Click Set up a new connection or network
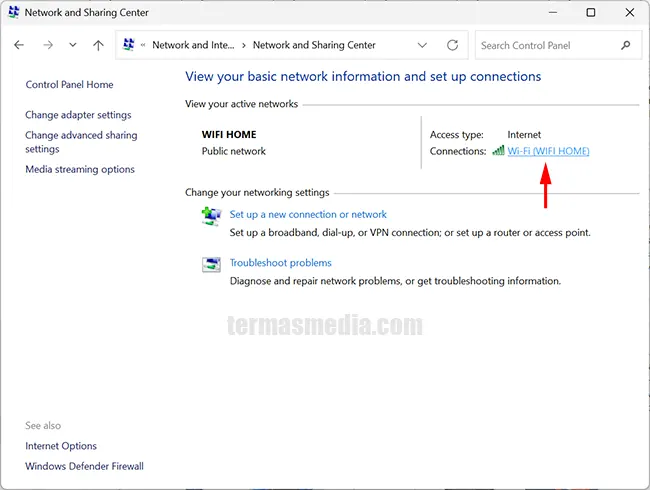The width and height of the screenshot is (650, 490). (308, 214)
